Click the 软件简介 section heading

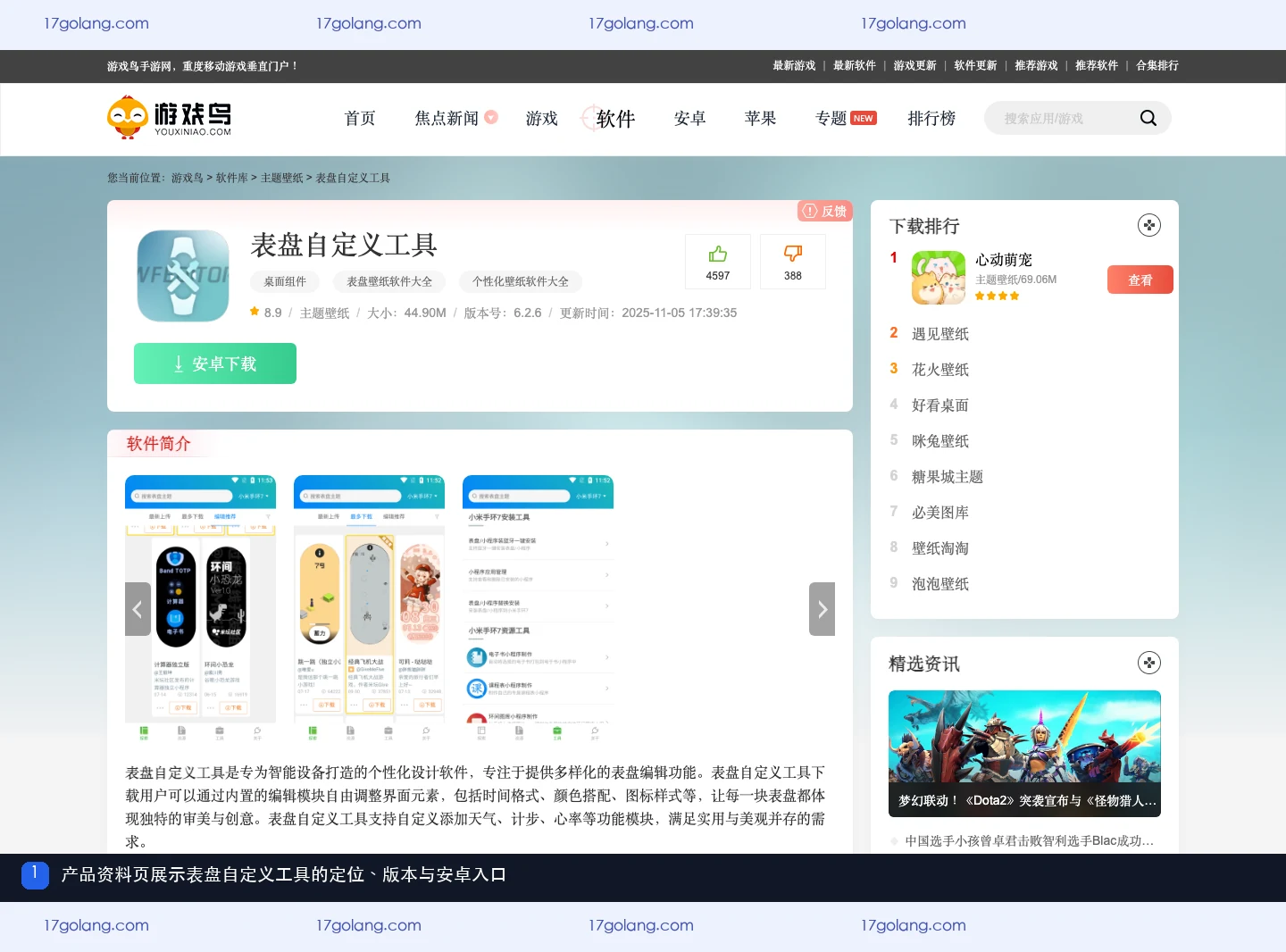coord(159,443)
